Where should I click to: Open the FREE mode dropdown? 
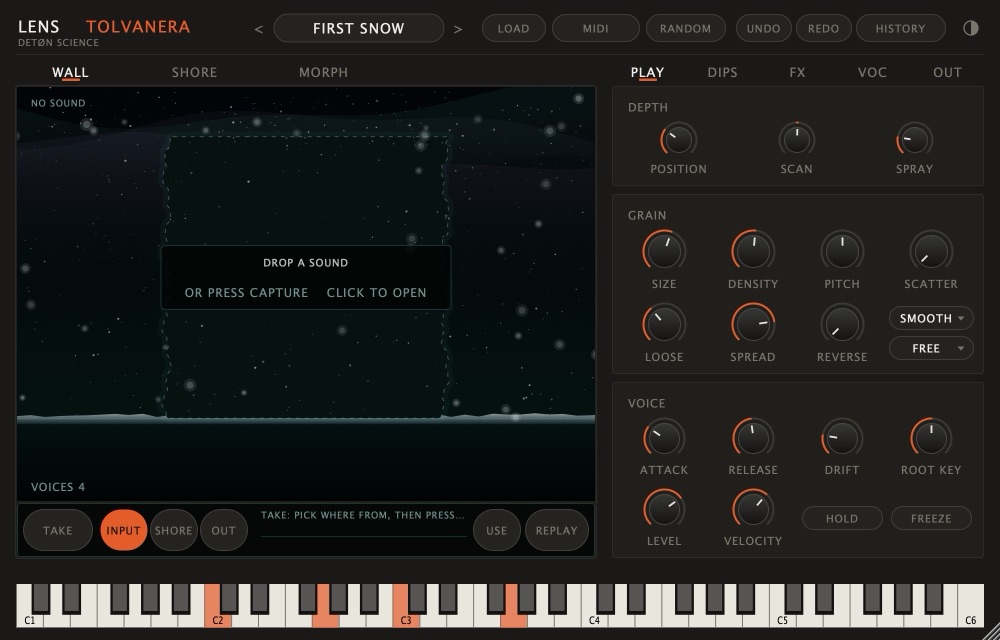[x=931, y=348]
